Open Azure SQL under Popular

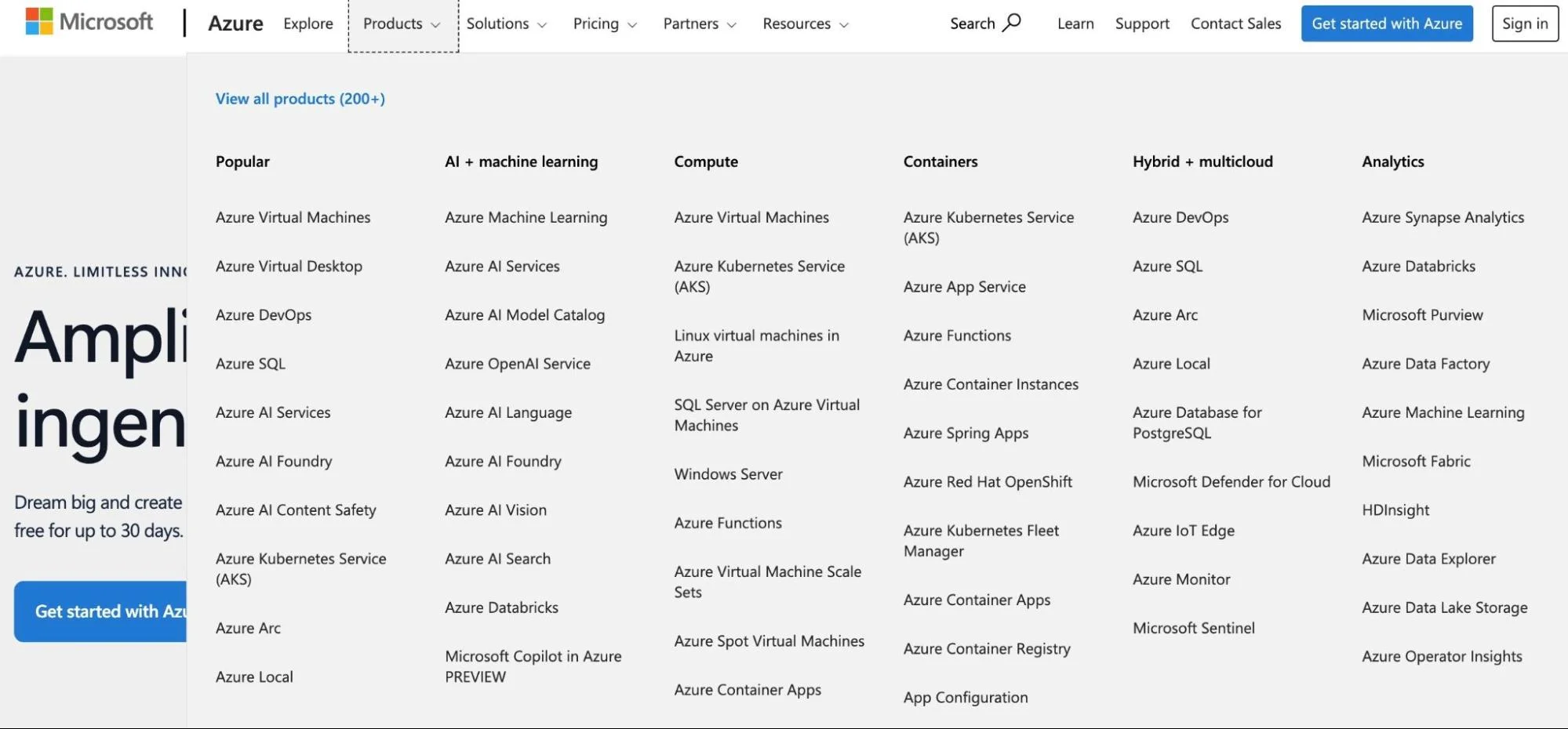pyautogui.click(x=250, y=364)
